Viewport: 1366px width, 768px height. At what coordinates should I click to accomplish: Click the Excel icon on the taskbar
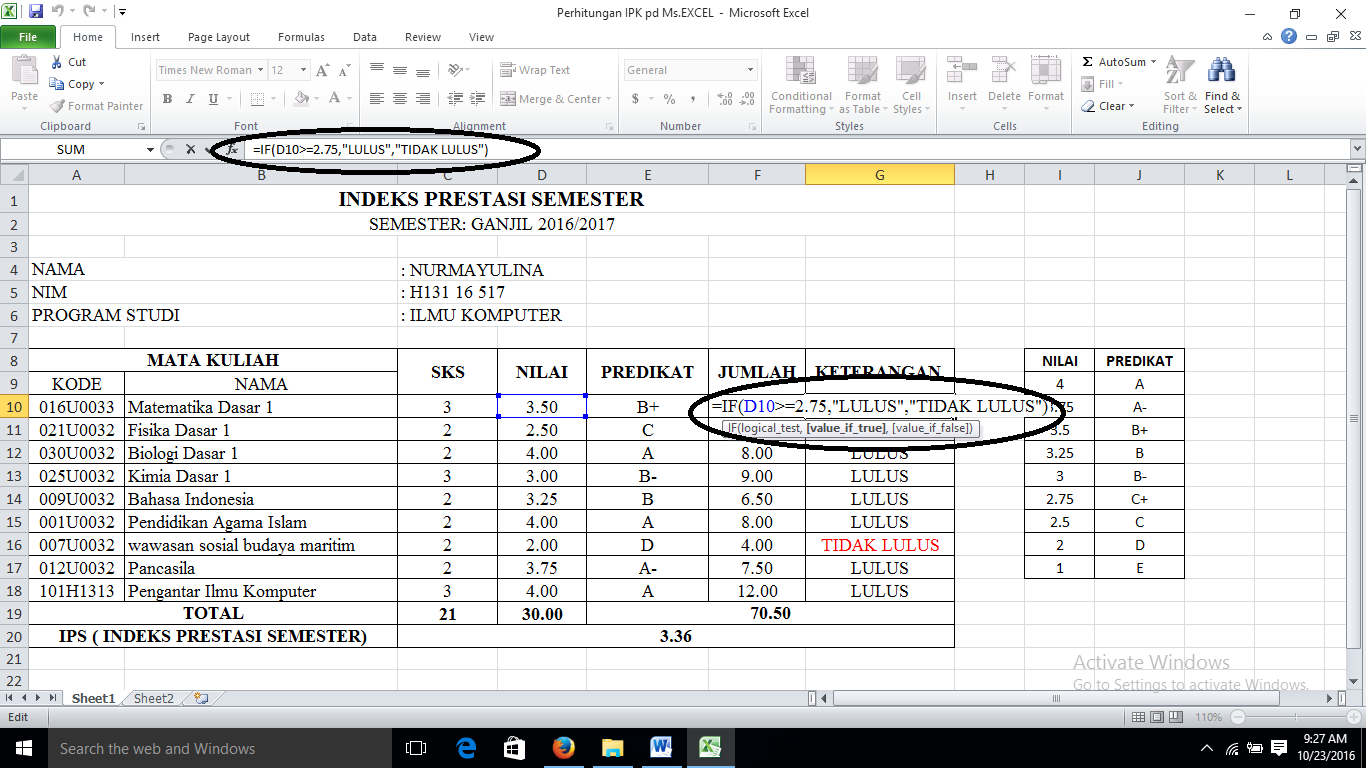click(x=709, y=747)
